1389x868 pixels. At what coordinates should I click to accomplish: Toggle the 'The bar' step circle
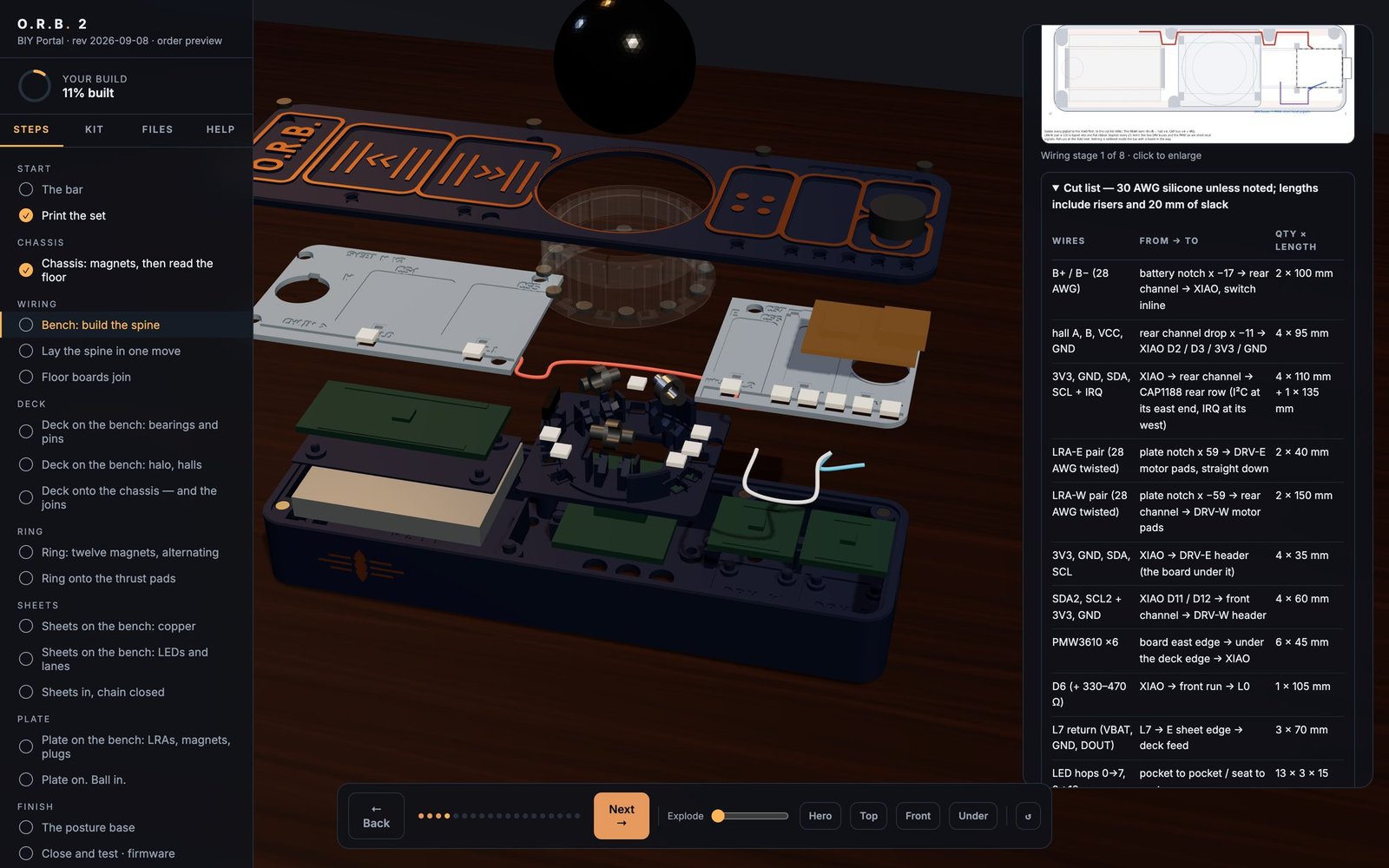coord(26,189)
